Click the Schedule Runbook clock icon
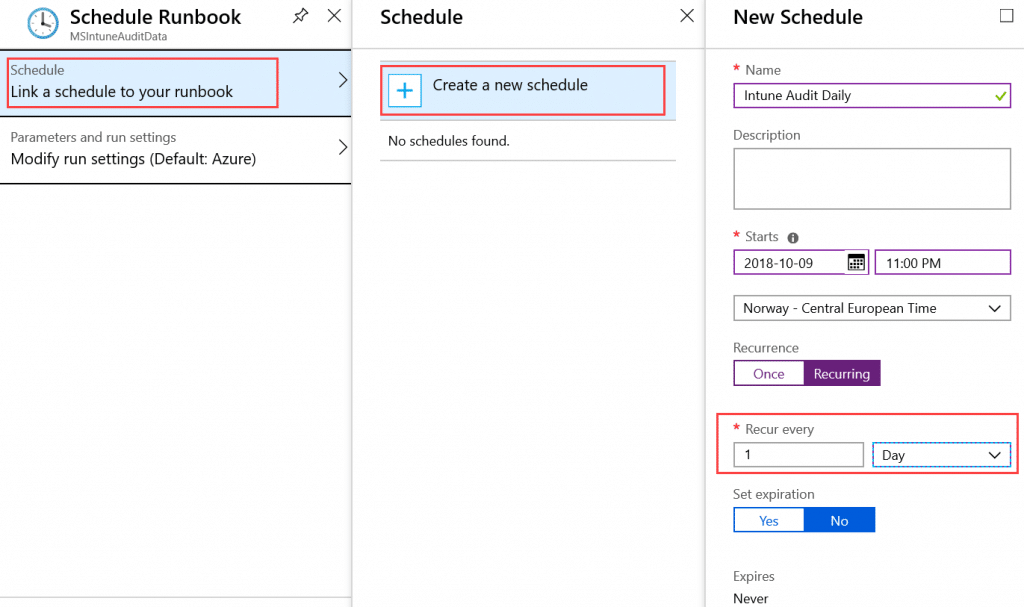The width and height of the screenshot is (1024, 607). pos(41,22)
